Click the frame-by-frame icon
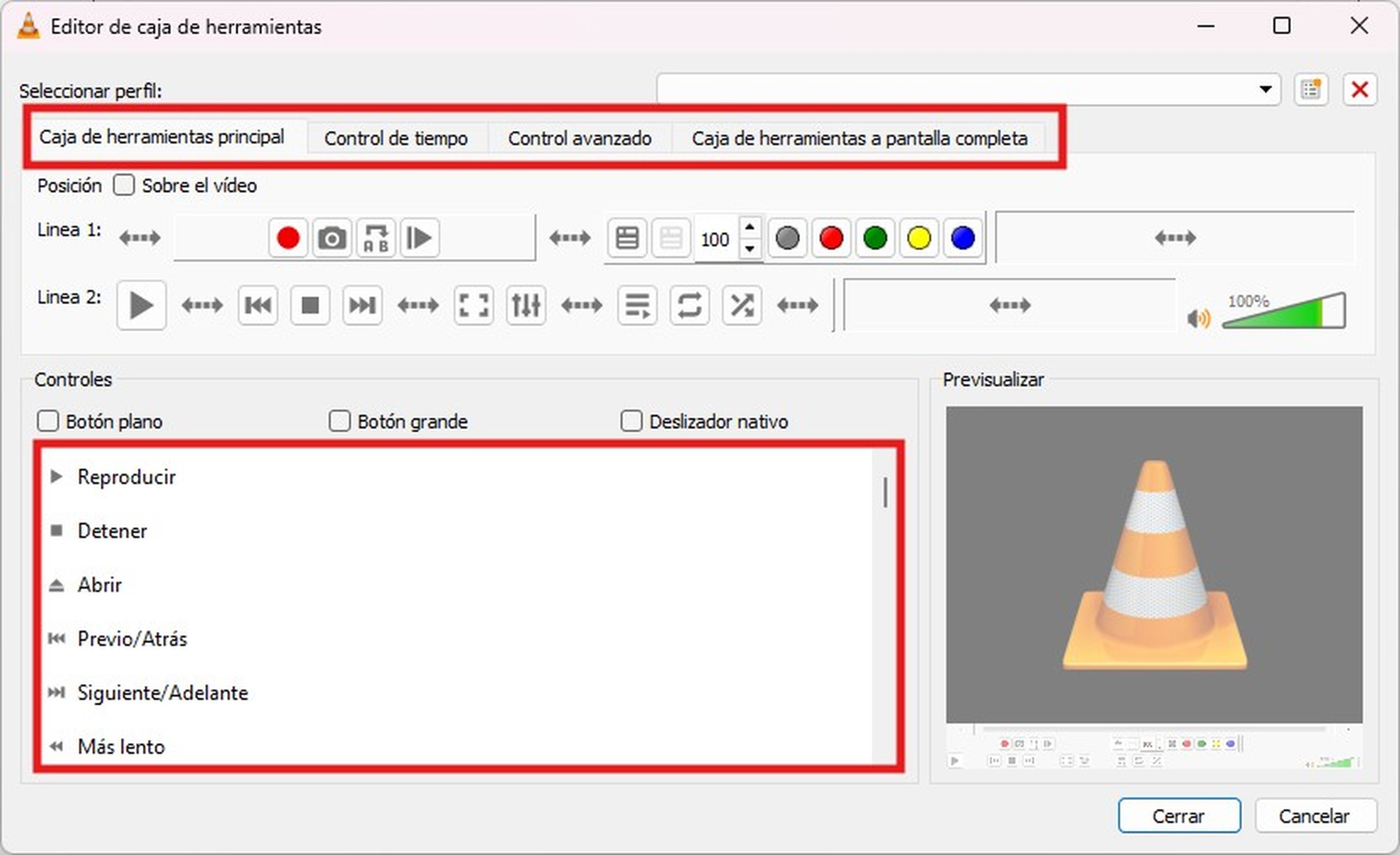This screenshot has height=855, width=1400. (x=419, y=238)
